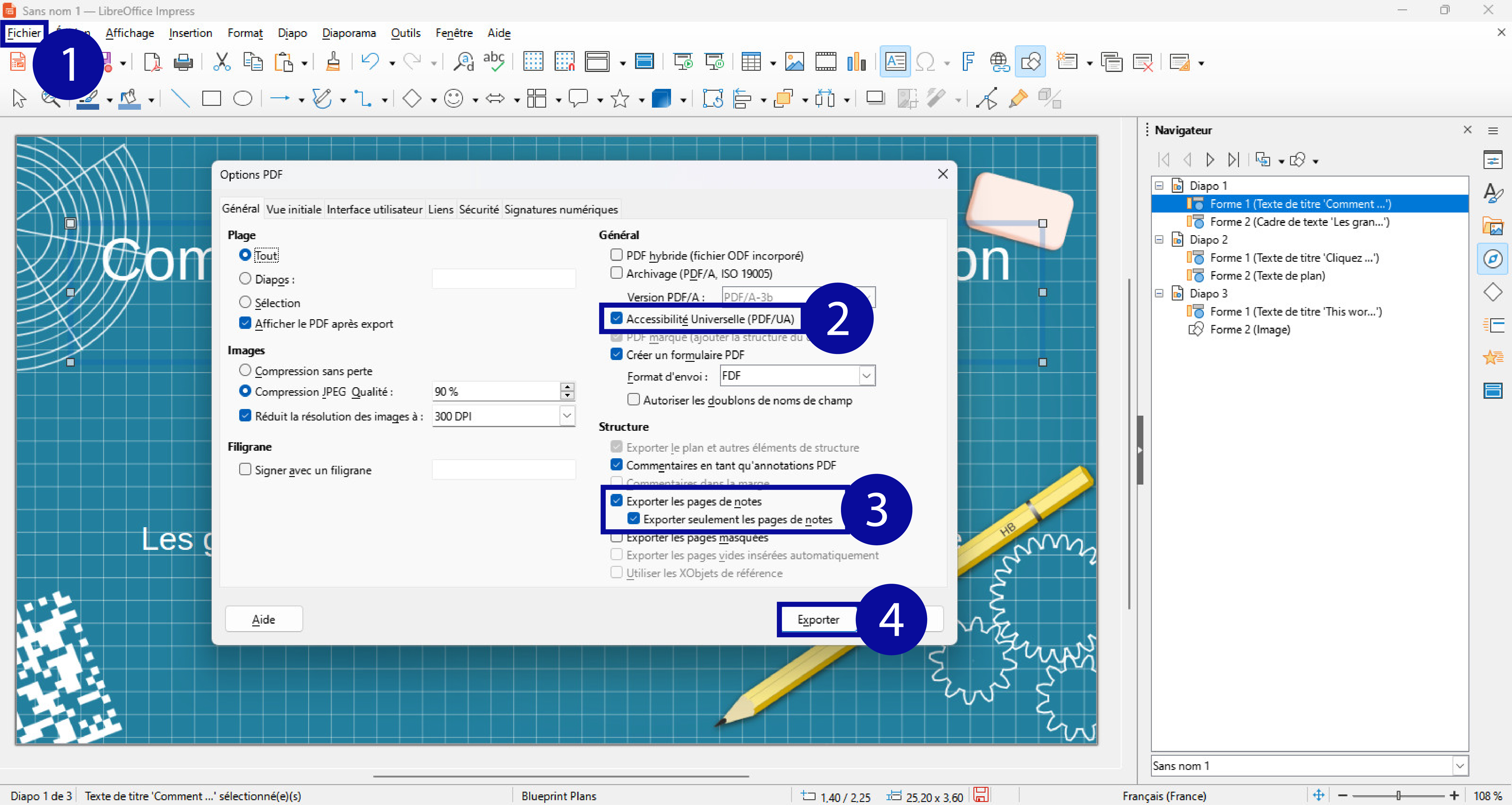The width and height of the screenshot is (1512, 805).
Task: Collapse the Diapo 2 tree node
Action: (1159, 239)
